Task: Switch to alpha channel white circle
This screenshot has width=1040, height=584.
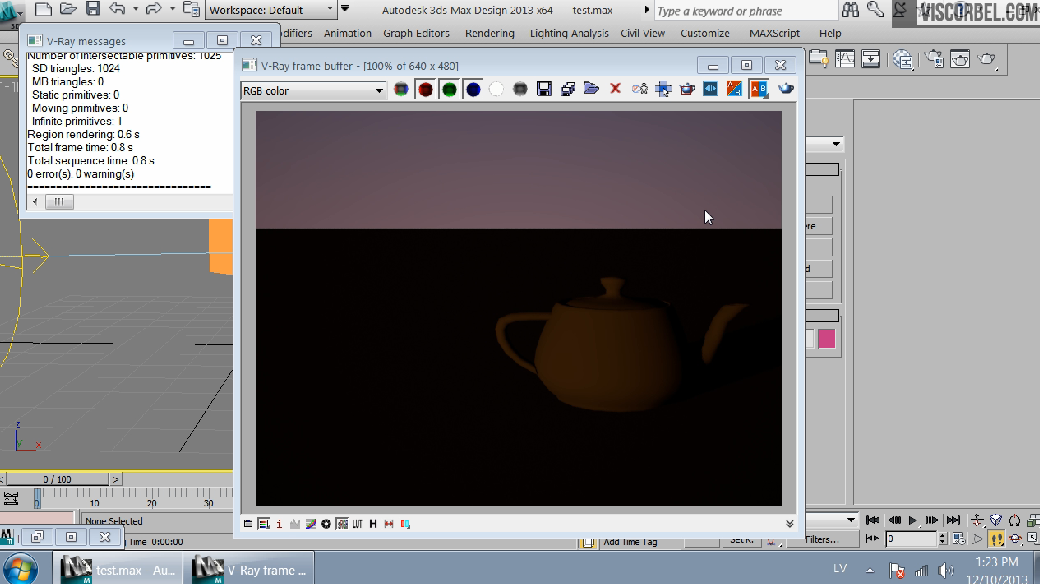Action: point(496,89)
